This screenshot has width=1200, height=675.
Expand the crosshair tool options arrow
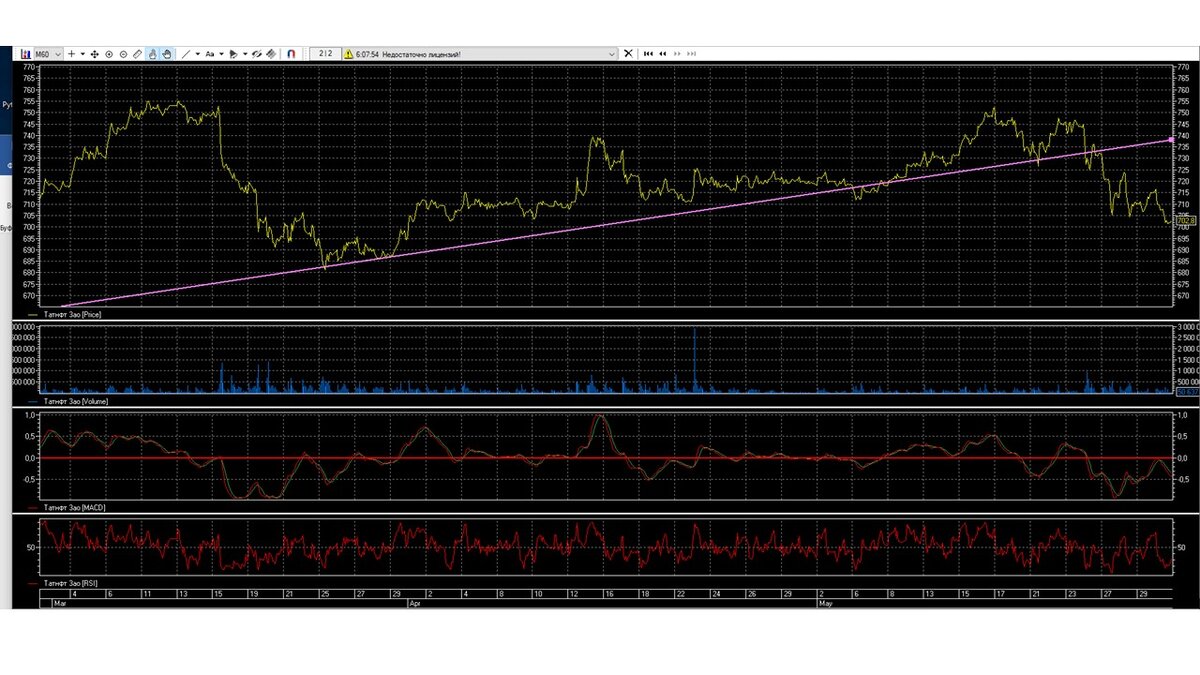(x=83, y=54)
